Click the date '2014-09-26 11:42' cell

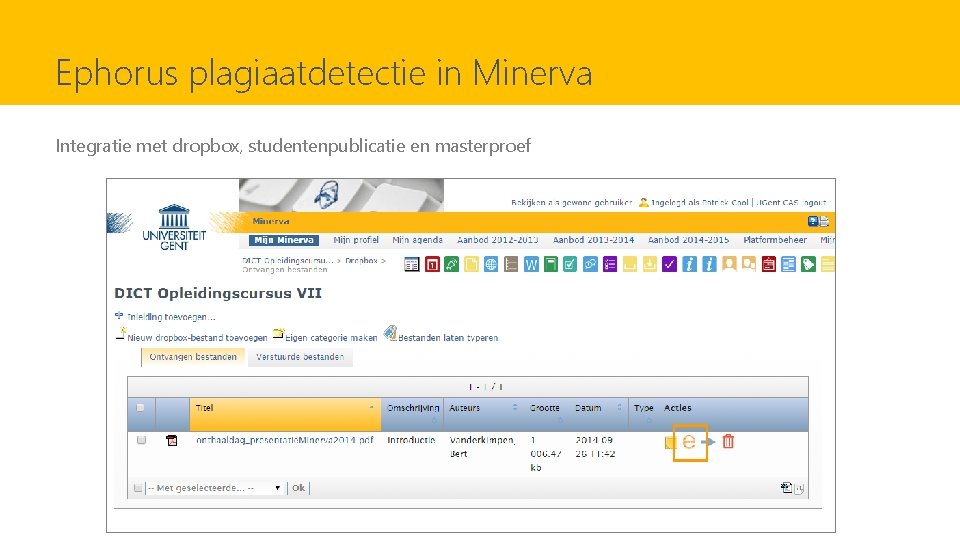coord(595,447)
